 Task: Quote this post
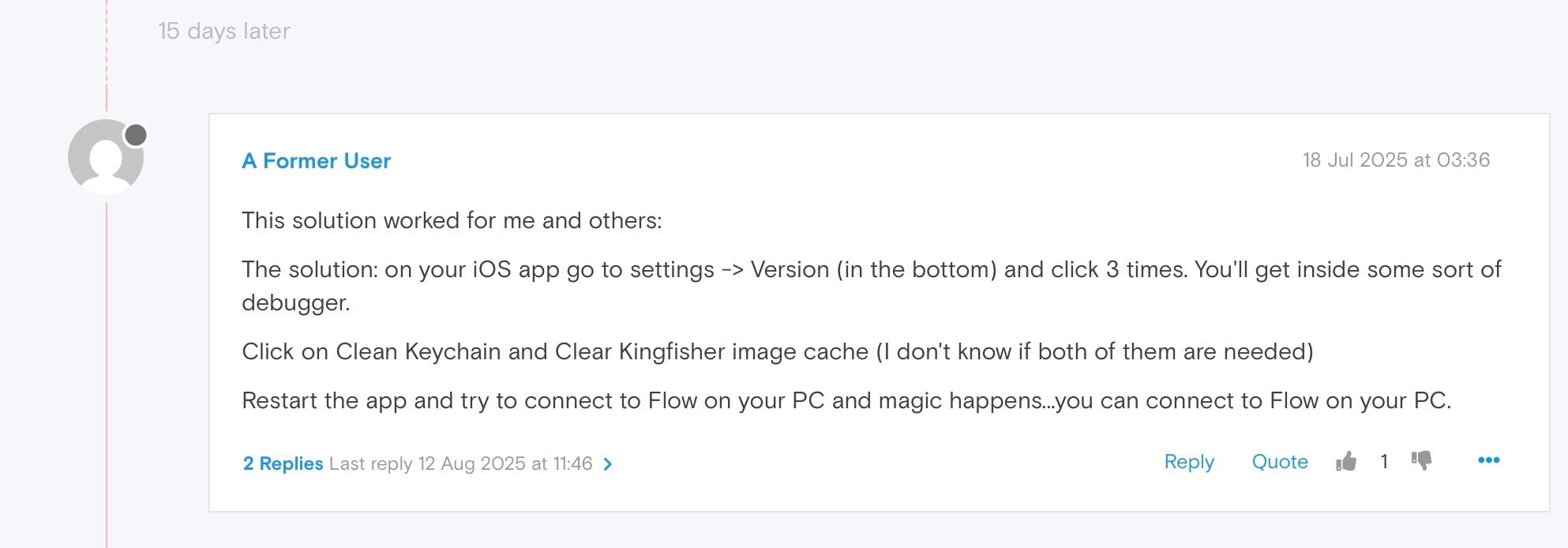(1280, 462)
